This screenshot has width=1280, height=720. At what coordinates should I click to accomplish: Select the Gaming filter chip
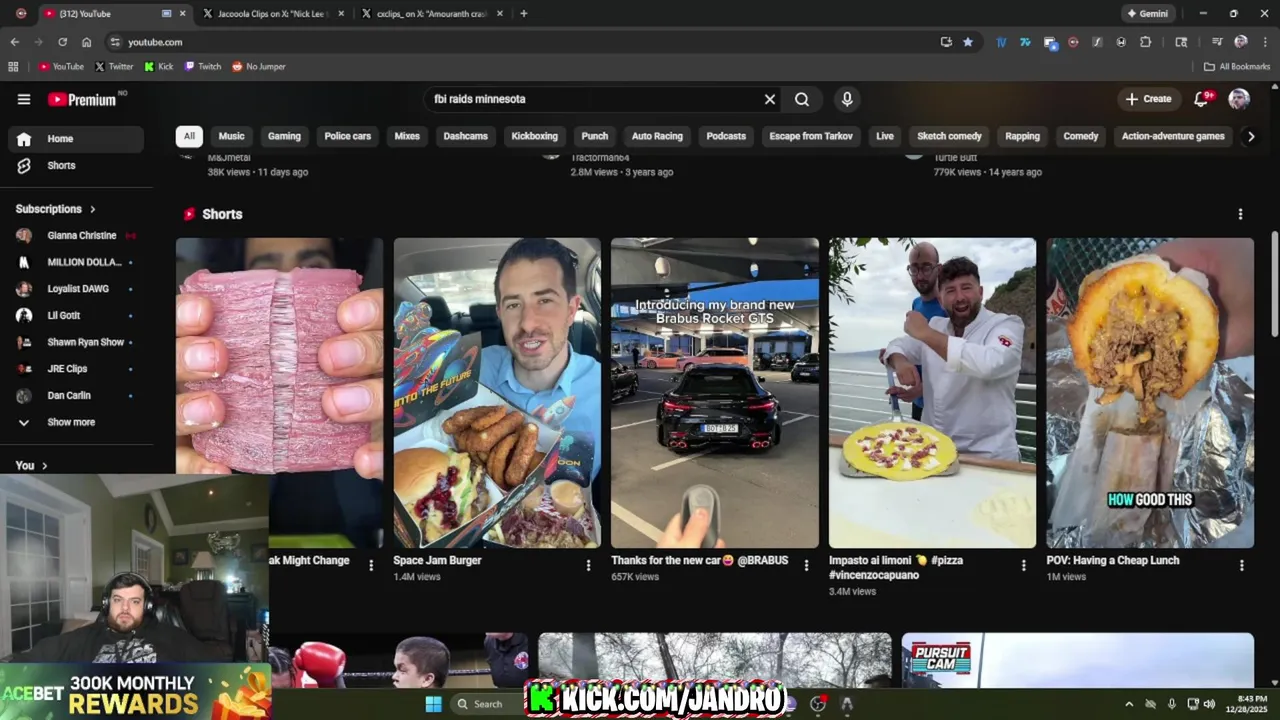click(284, 136)
